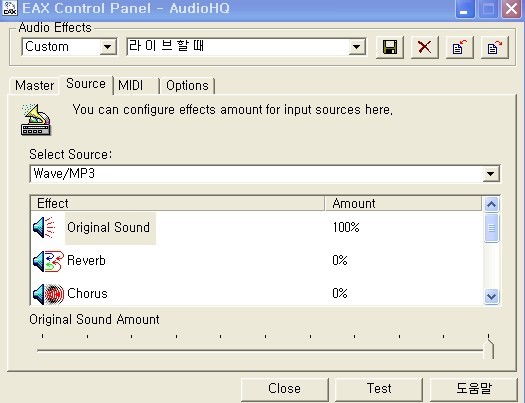Click the 도움말 help button
Viewport: 525px width, 403px height.
473,389
